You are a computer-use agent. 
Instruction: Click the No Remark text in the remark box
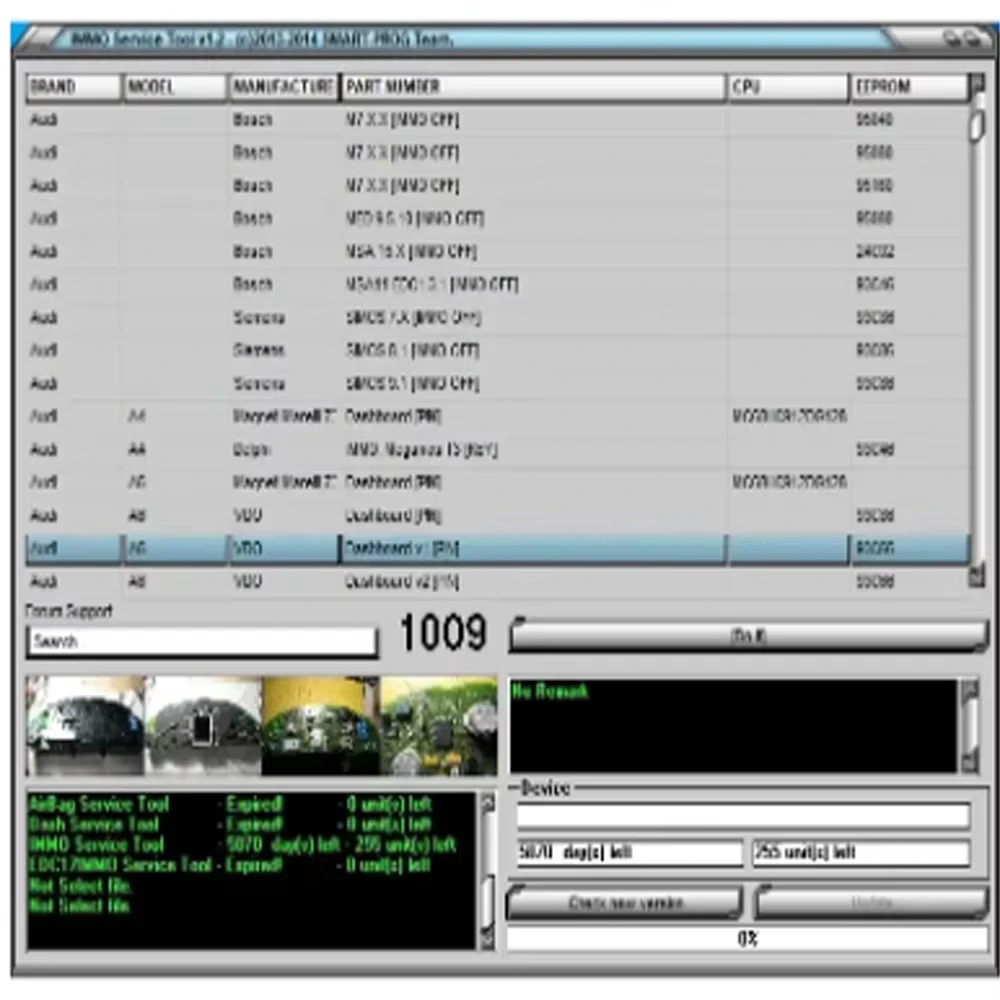550,692
